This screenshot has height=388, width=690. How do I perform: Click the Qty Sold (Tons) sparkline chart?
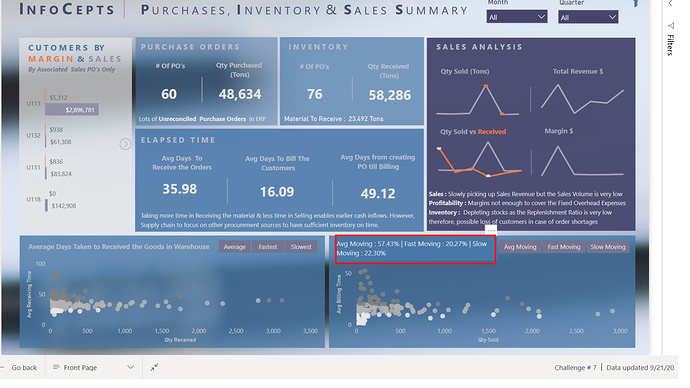(x=478, y=100)
